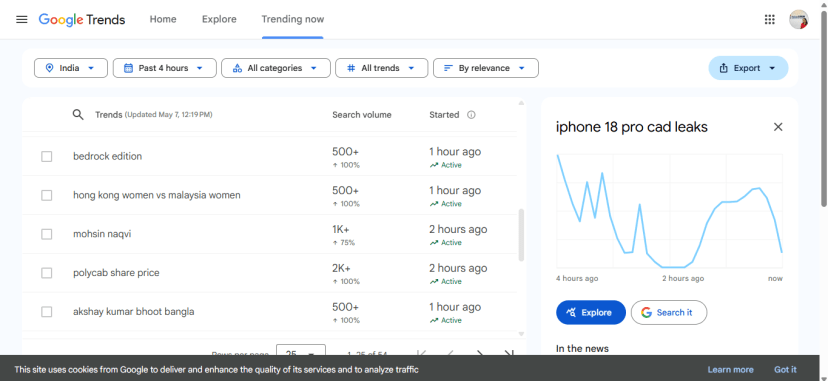Viewport: 828px width, 381px height.
Task: Jump to the last page of trends
Action: (x=509, y=353)
